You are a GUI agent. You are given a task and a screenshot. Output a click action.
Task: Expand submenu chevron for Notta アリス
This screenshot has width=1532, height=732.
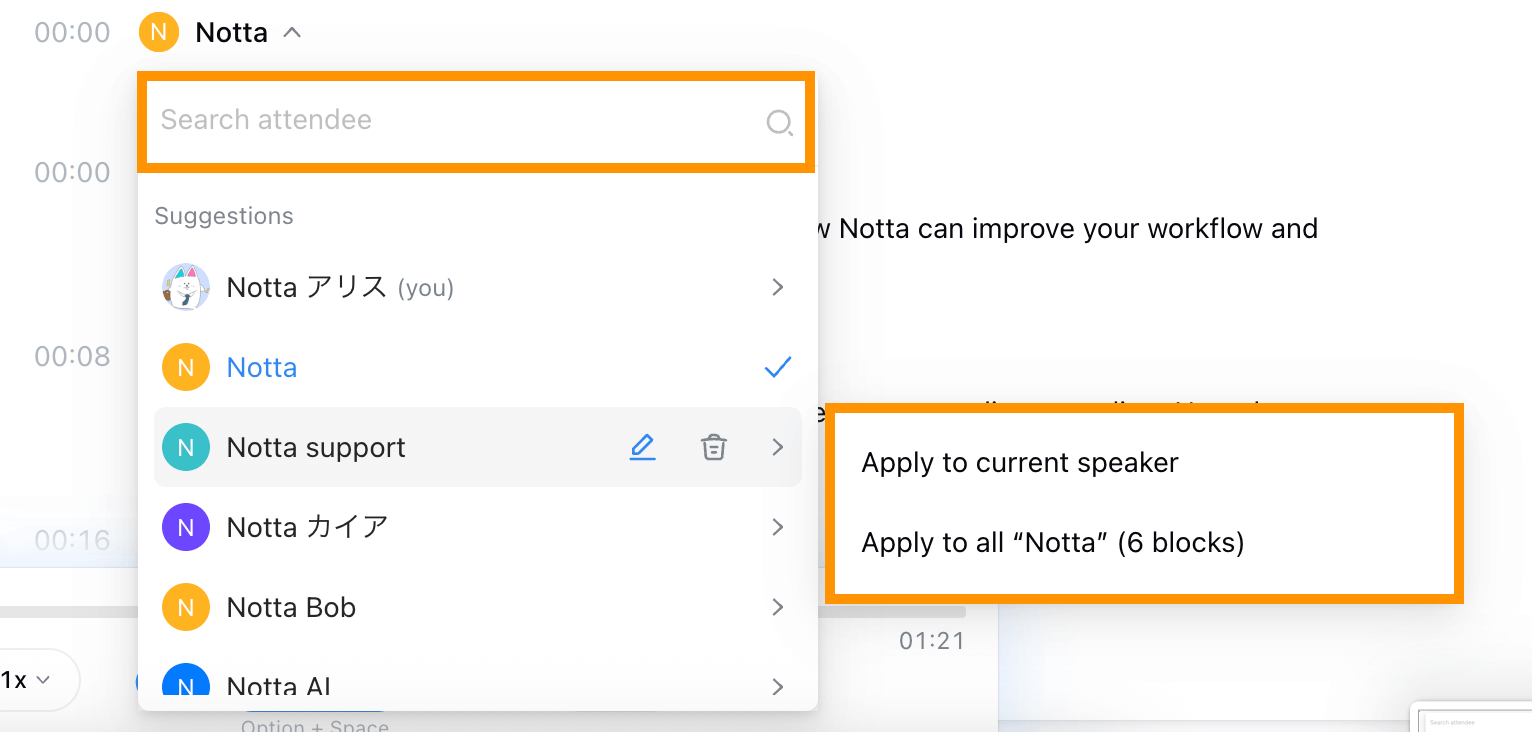click(778, 287)
